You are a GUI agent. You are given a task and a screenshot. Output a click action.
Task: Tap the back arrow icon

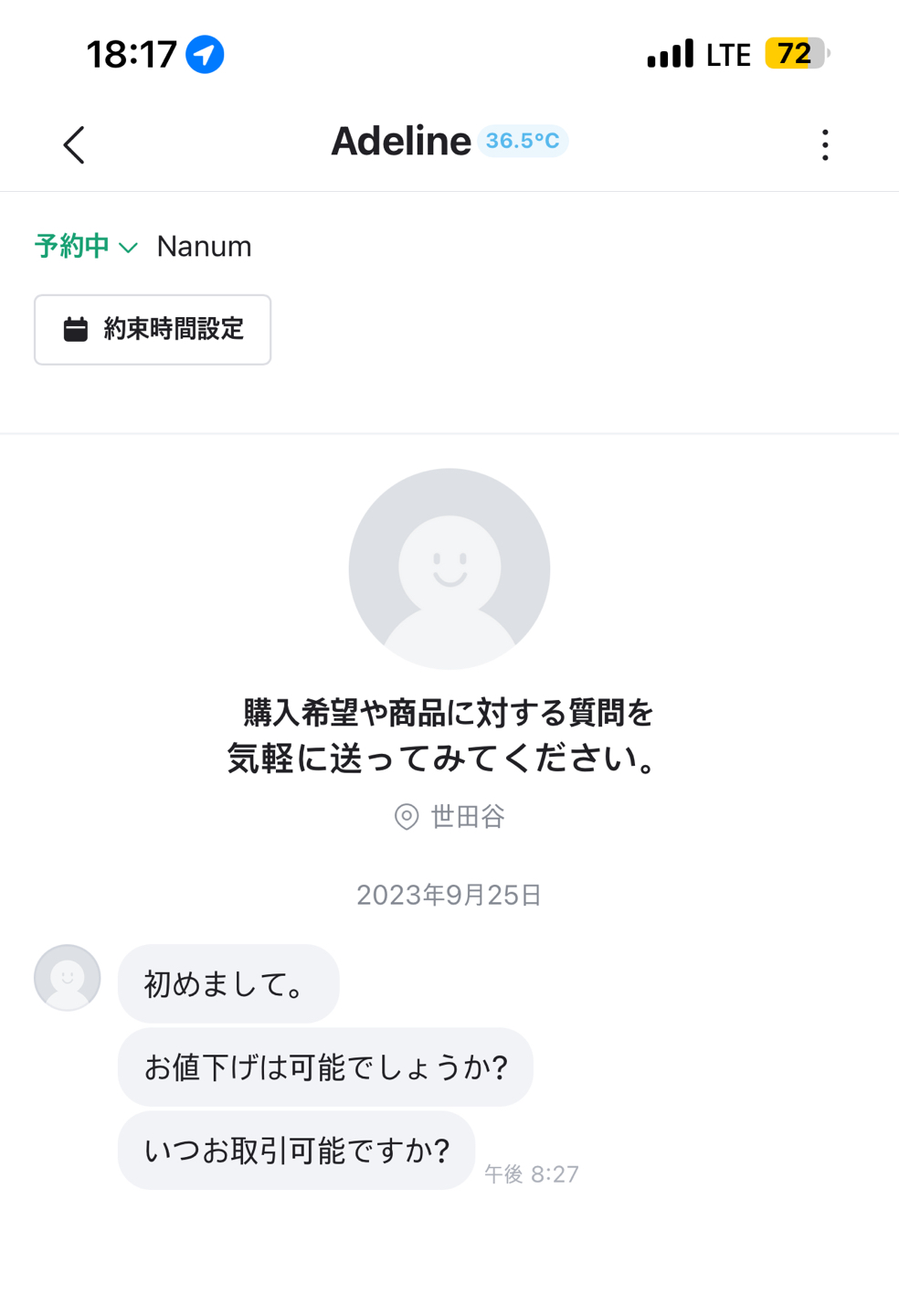pyautogui.click(x=74, y=144)
